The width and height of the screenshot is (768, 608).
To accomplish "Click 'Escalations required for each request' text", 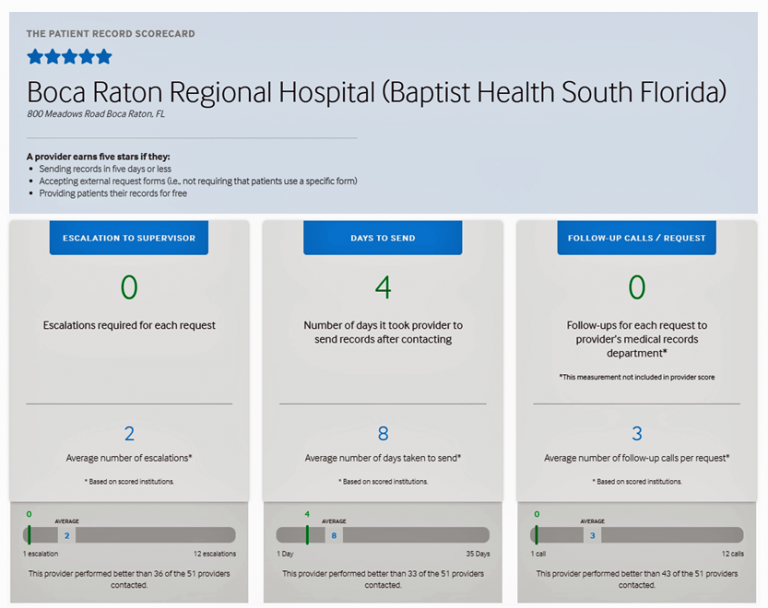I will [129, 325].
